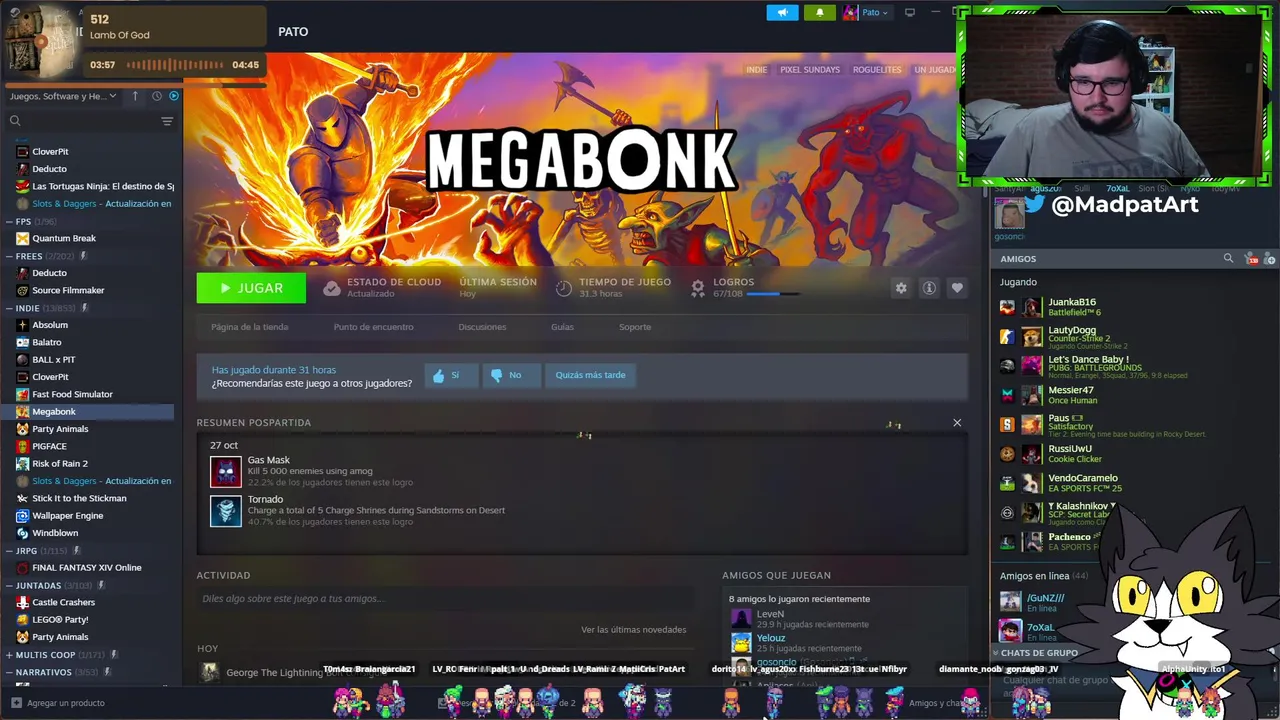Toggle the ready-to-play filter icon
1280x720 pixels.
[174, 96]
